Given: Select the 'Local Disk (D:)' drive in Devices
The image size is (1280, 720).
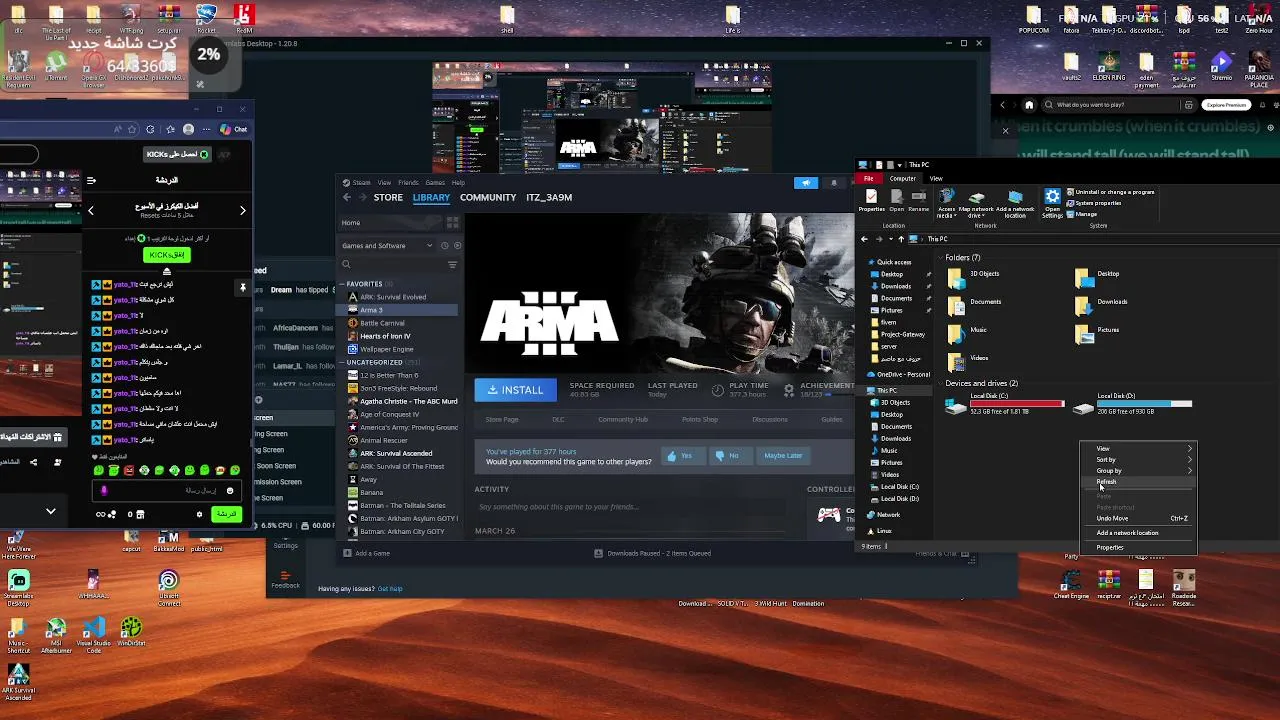Looking at the screenshot, I should [1133, 403].
